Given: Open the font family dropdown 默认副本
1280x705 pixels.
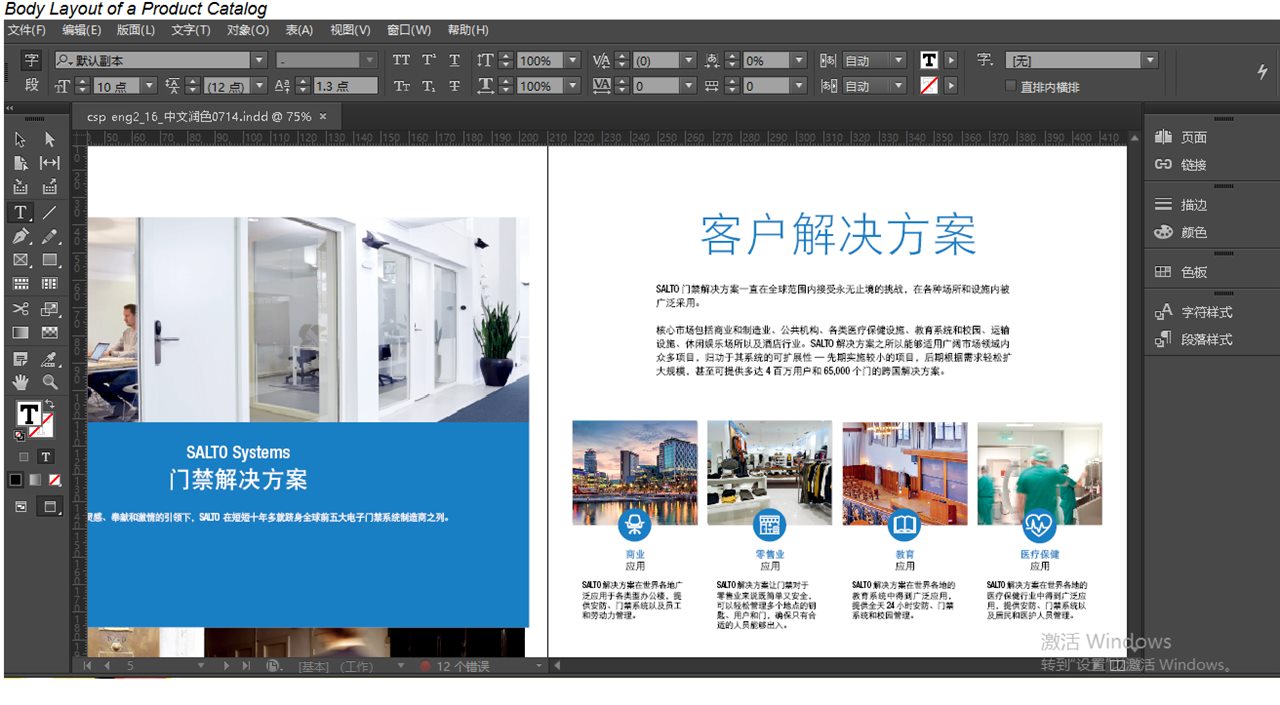Looking at the screenshot, I should [259, 60].
